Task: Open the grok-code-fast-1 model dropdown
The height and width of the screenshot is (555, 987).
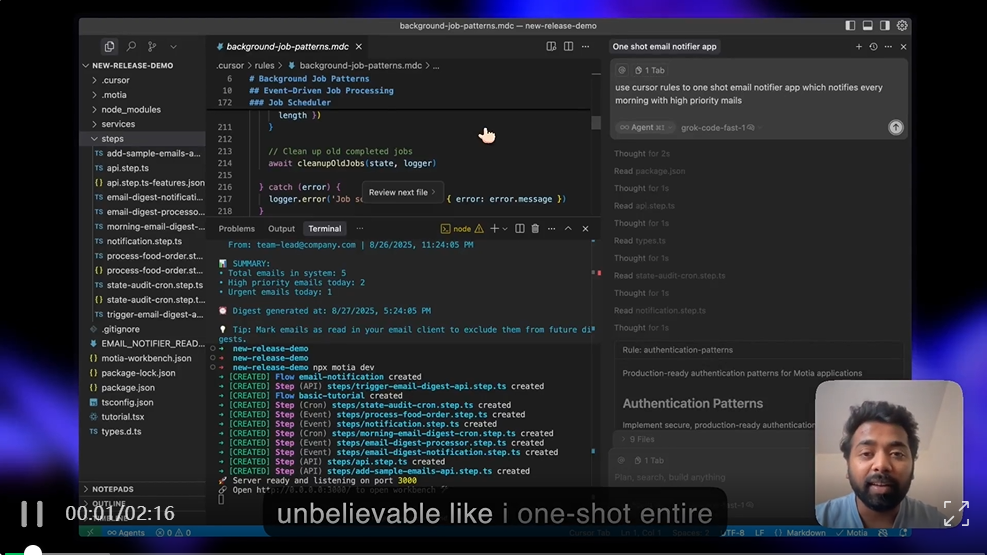Action: click(721, 127)
